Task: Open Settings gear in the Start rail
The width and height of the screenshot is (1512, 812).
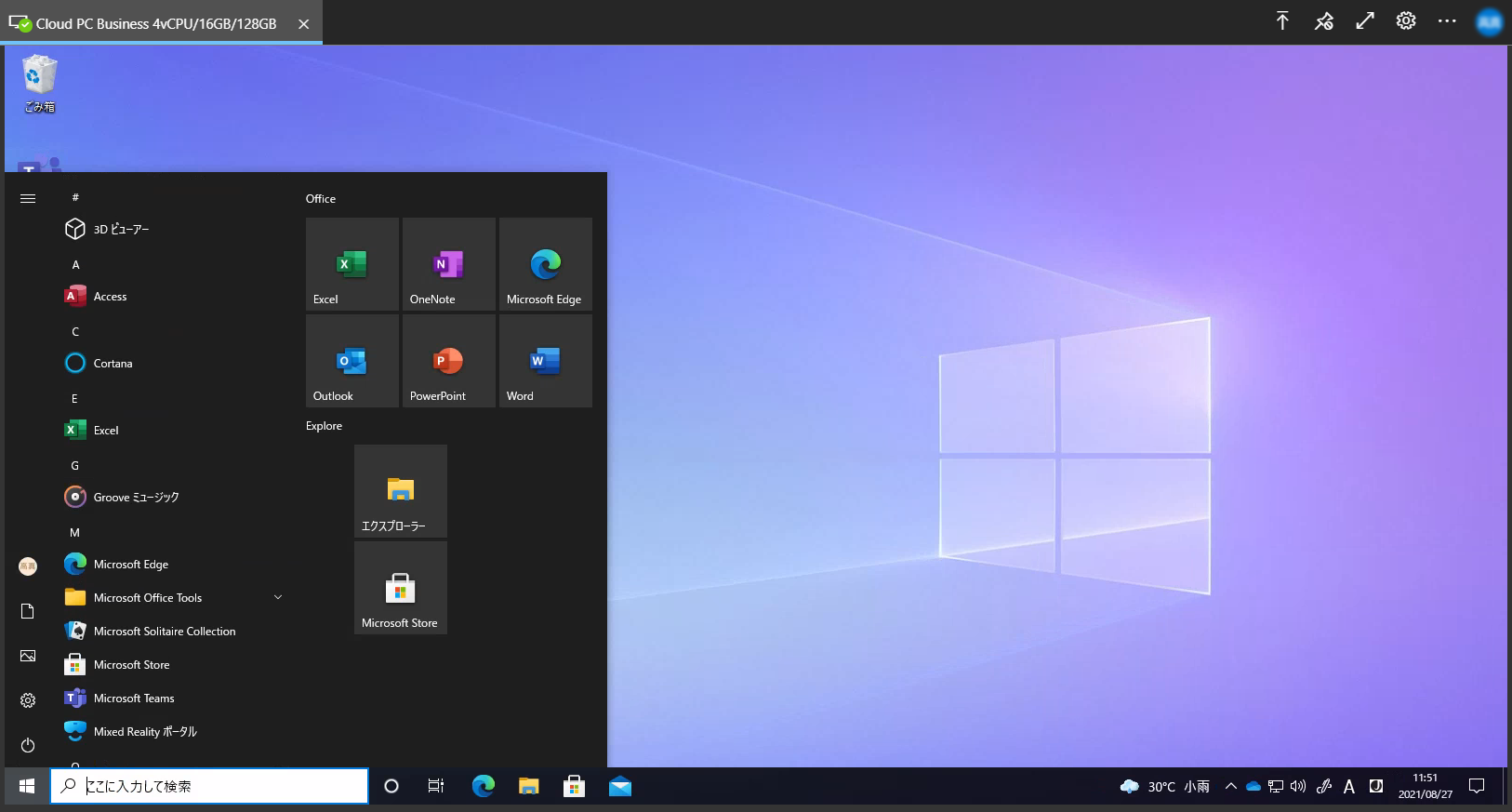Action: pos(28,700)
